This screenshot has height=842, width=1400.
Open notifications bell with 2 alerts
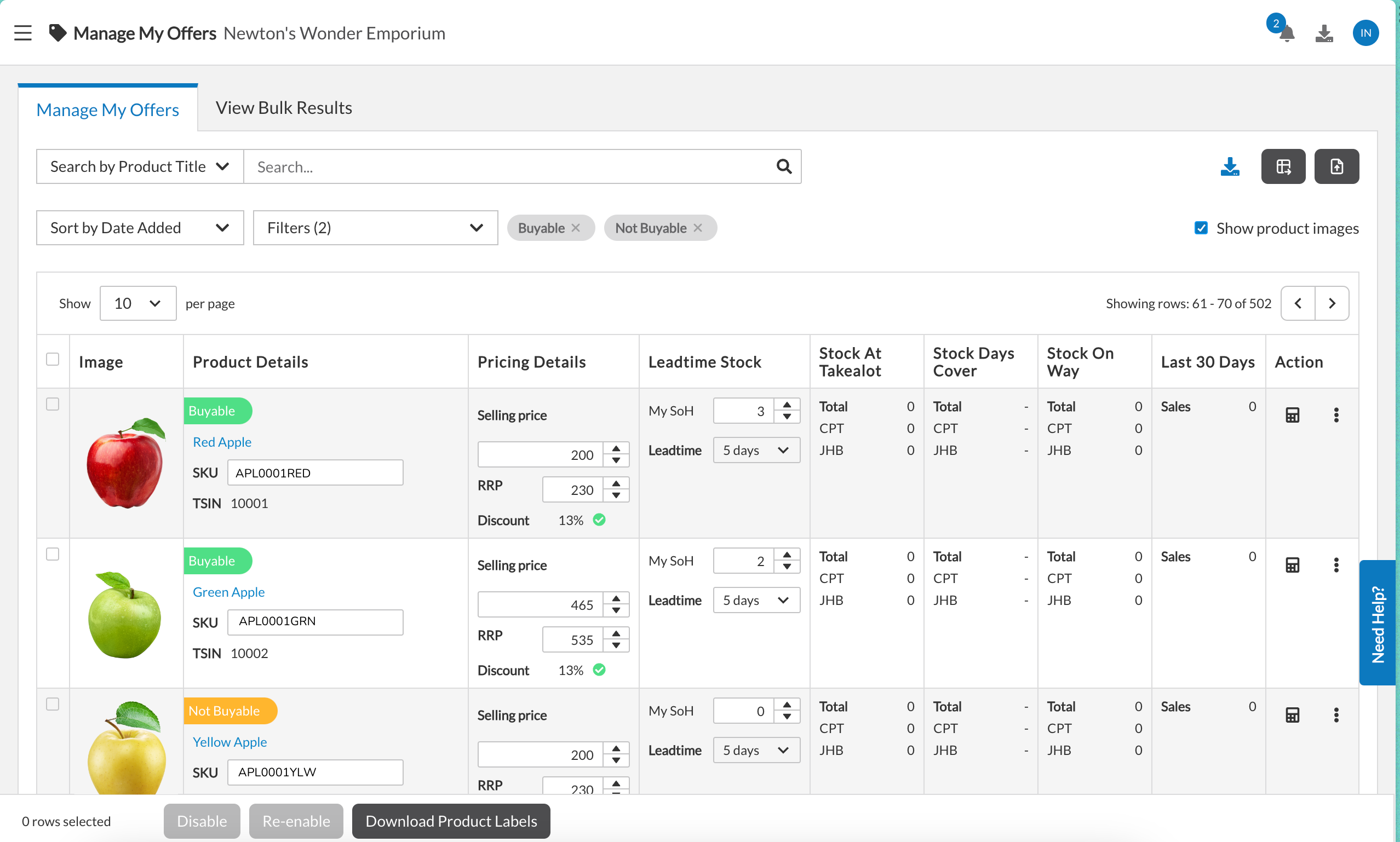(x=1286, y=33)
